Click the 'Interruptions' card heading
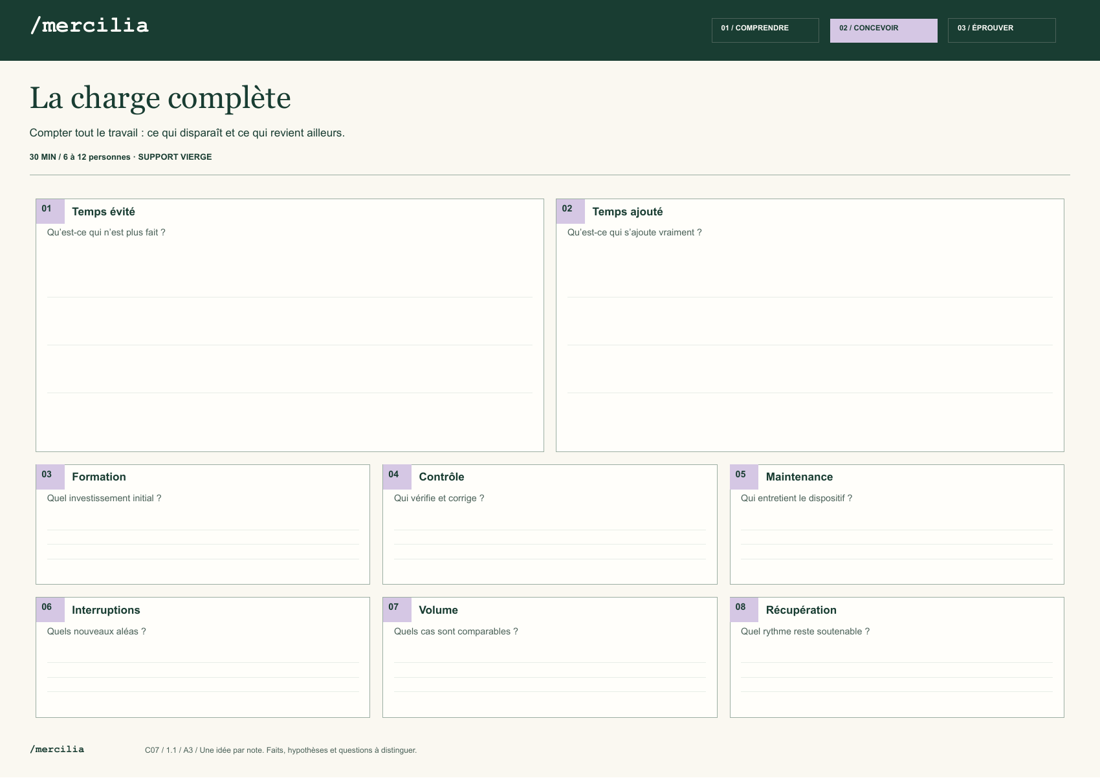Screen dimensions: 1100x778 tap(106, 610)
